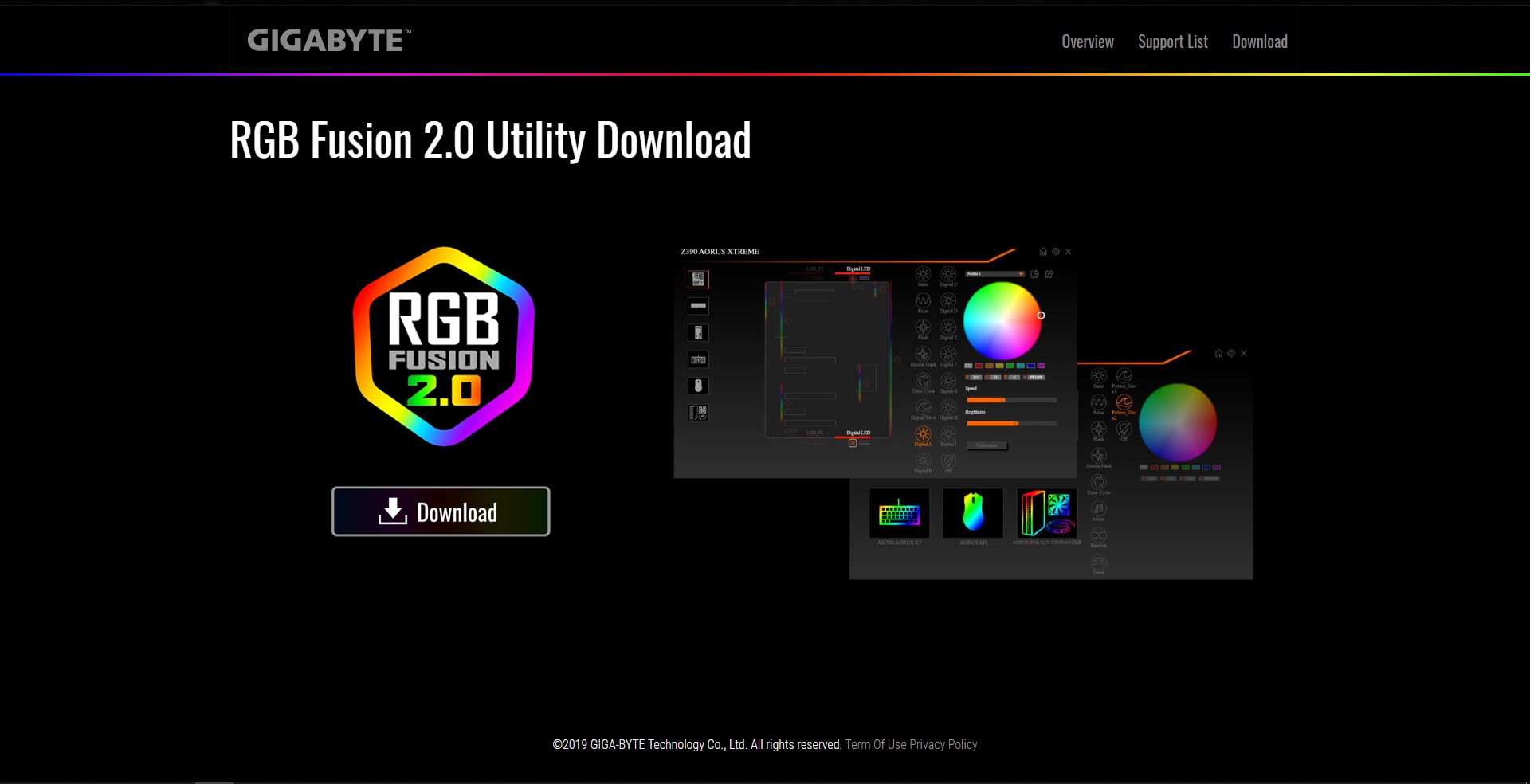This screenshot has height=784, width=1530.
Task: Click the import profile icon beside the Profile dropdown
Action: tap(1035, 274)
